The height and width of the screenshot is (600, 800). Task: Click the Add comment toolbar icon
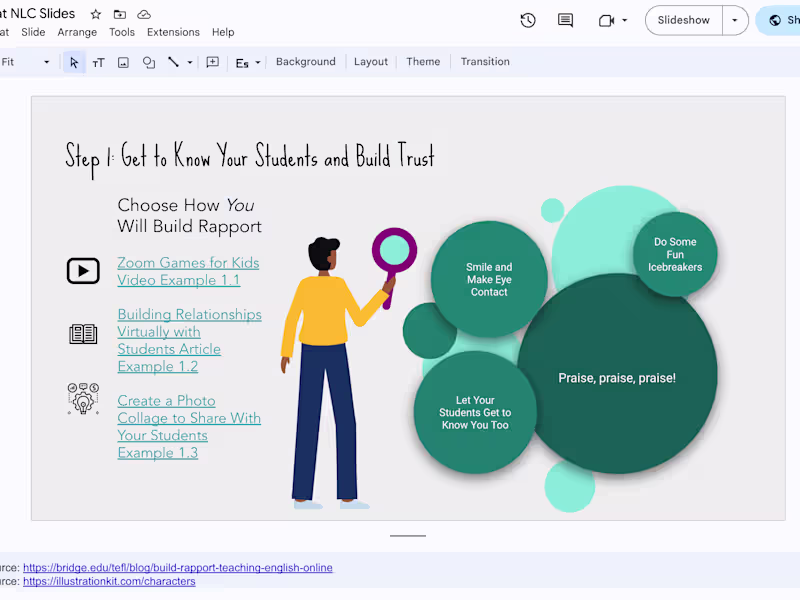212,62
